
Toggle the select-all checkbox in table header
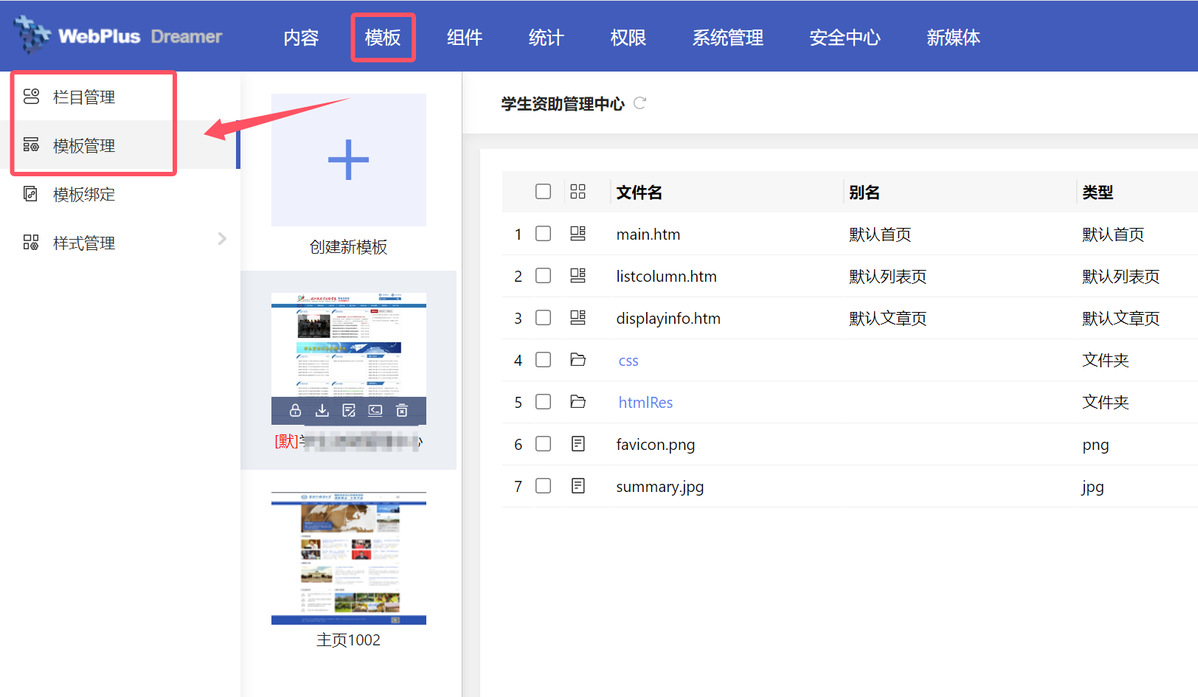[543, 192]
